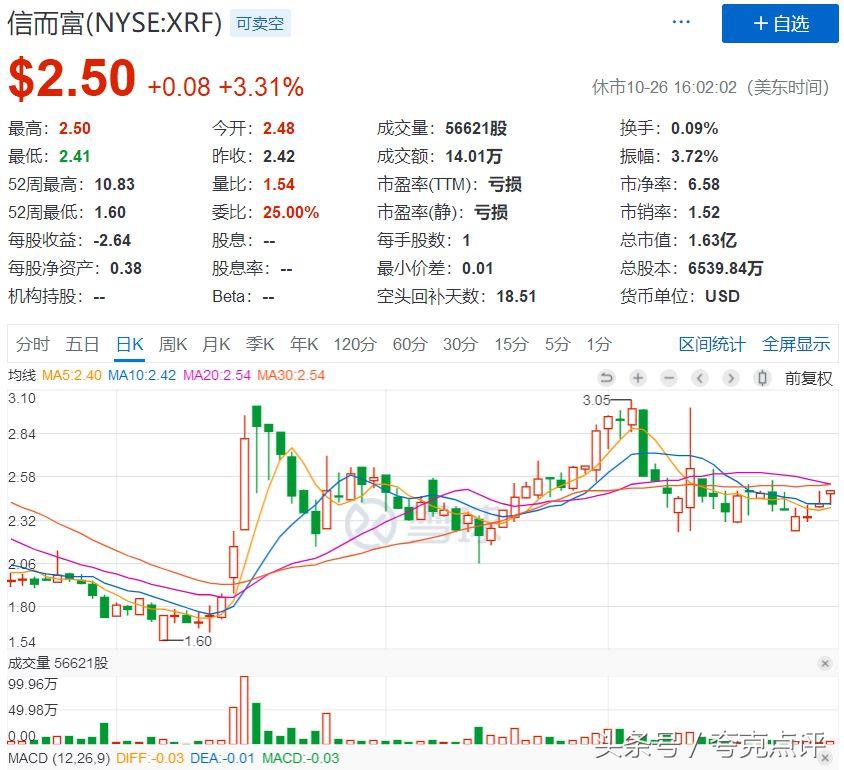
Task: Expand the 120分 interval option
Action: 355,344
